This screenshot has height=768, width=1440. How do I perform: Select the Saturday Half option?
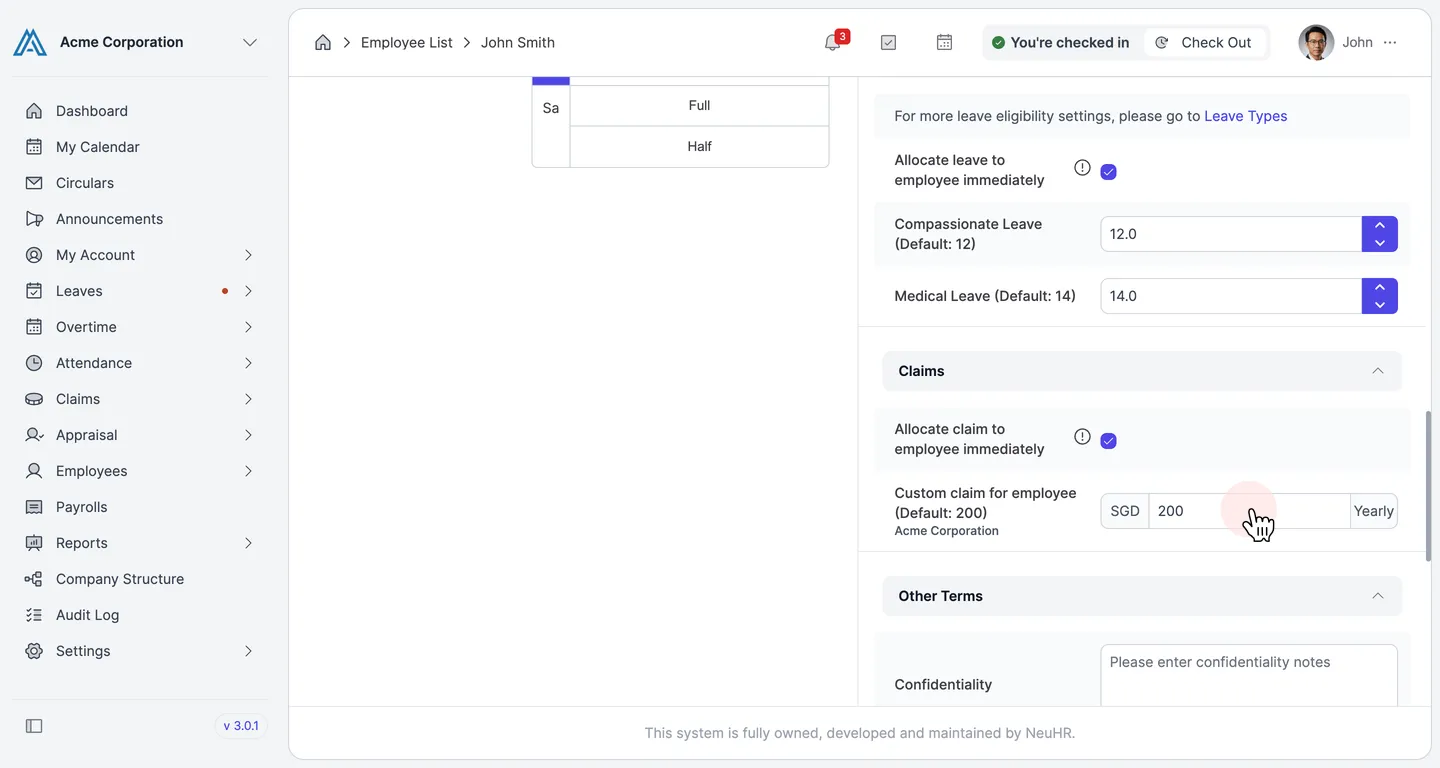tap(699, 147)
